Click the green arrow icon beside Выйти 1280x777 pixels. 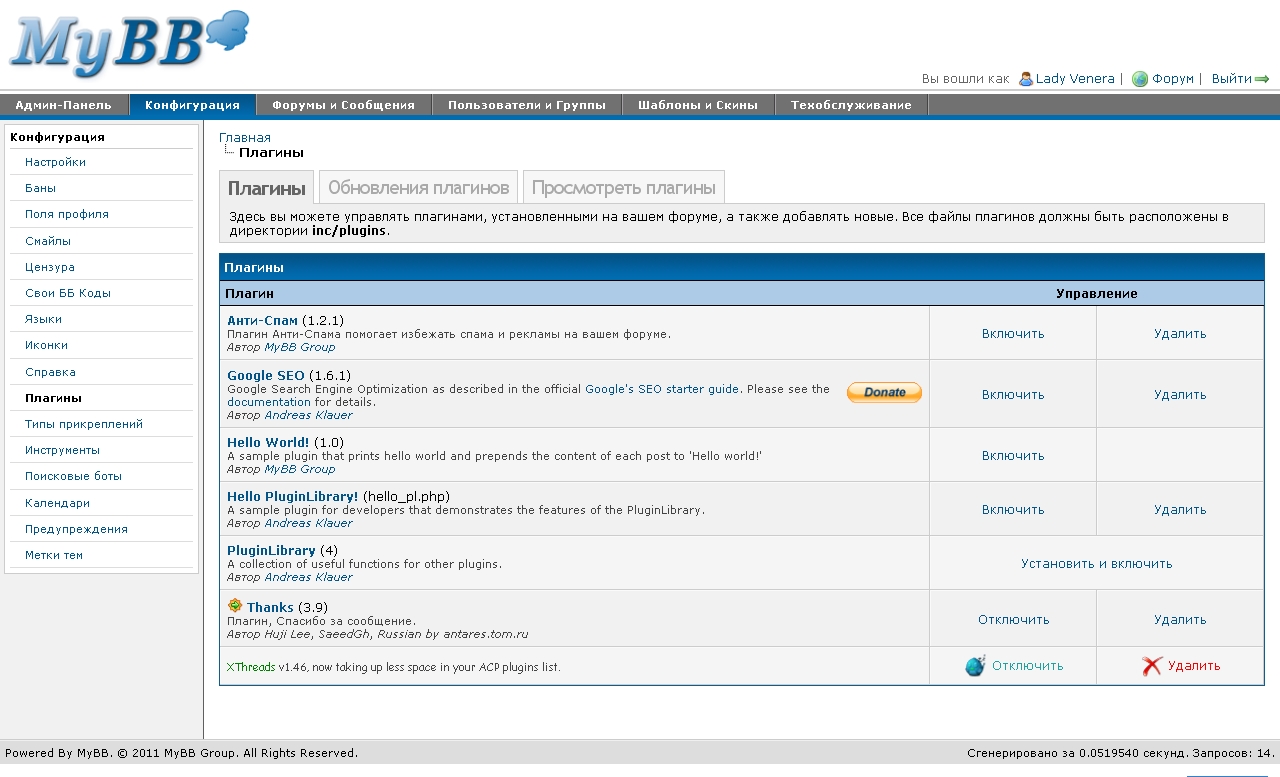[x=1262, y=79]
